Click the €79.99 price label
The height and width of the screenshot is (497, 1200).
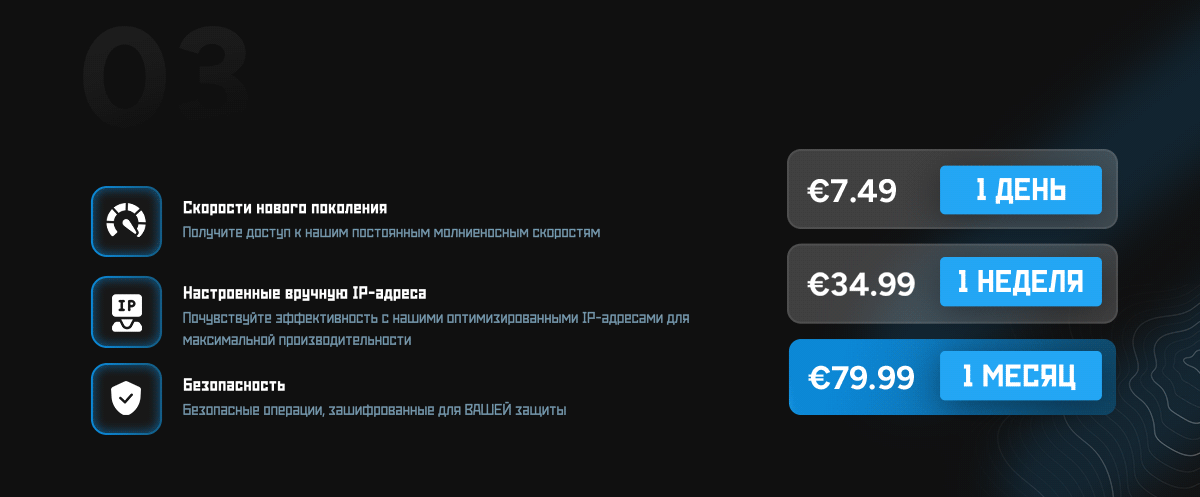click(x=862, y=377)
